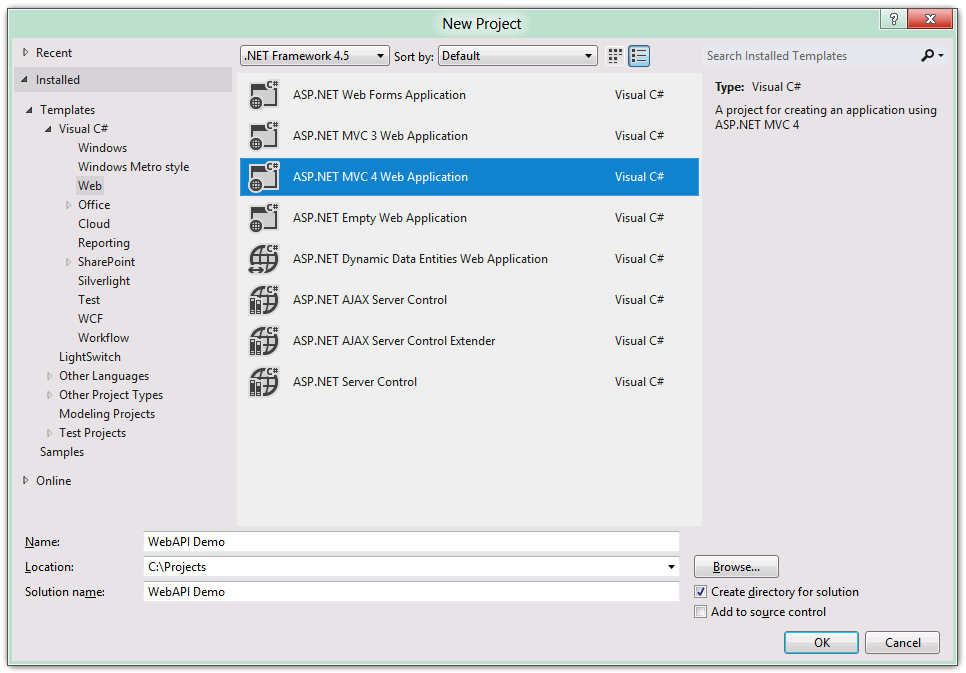Screen dimensions: 966x673
Task: Select ASP.NET MVC 3 Web Application text
Action: [380, 136]
